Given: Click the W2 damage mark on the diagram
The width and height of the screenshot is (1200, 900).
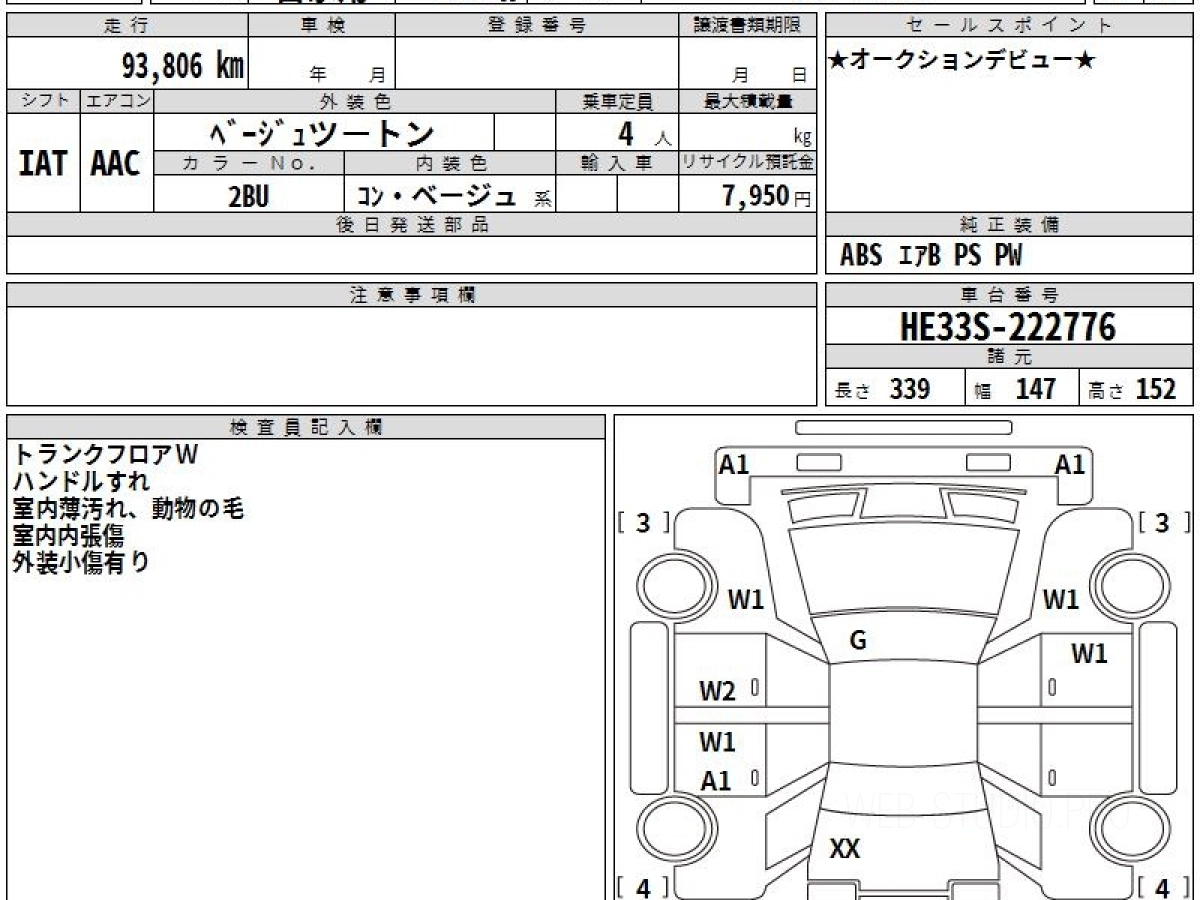Looking at the screenshot, I should pos(717,691).
